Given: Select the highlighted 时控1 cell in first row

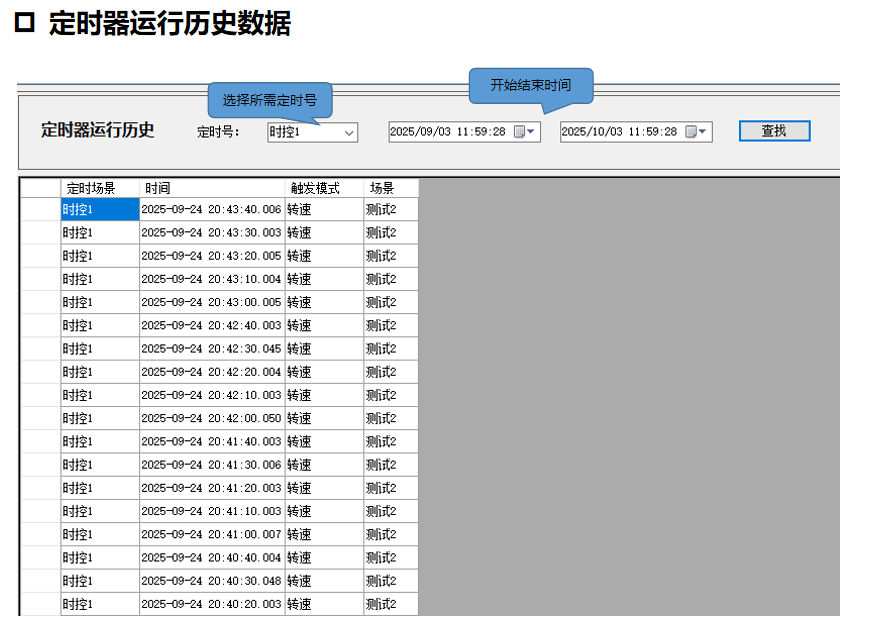Looking at the screenshot, I should coord(99,209).
